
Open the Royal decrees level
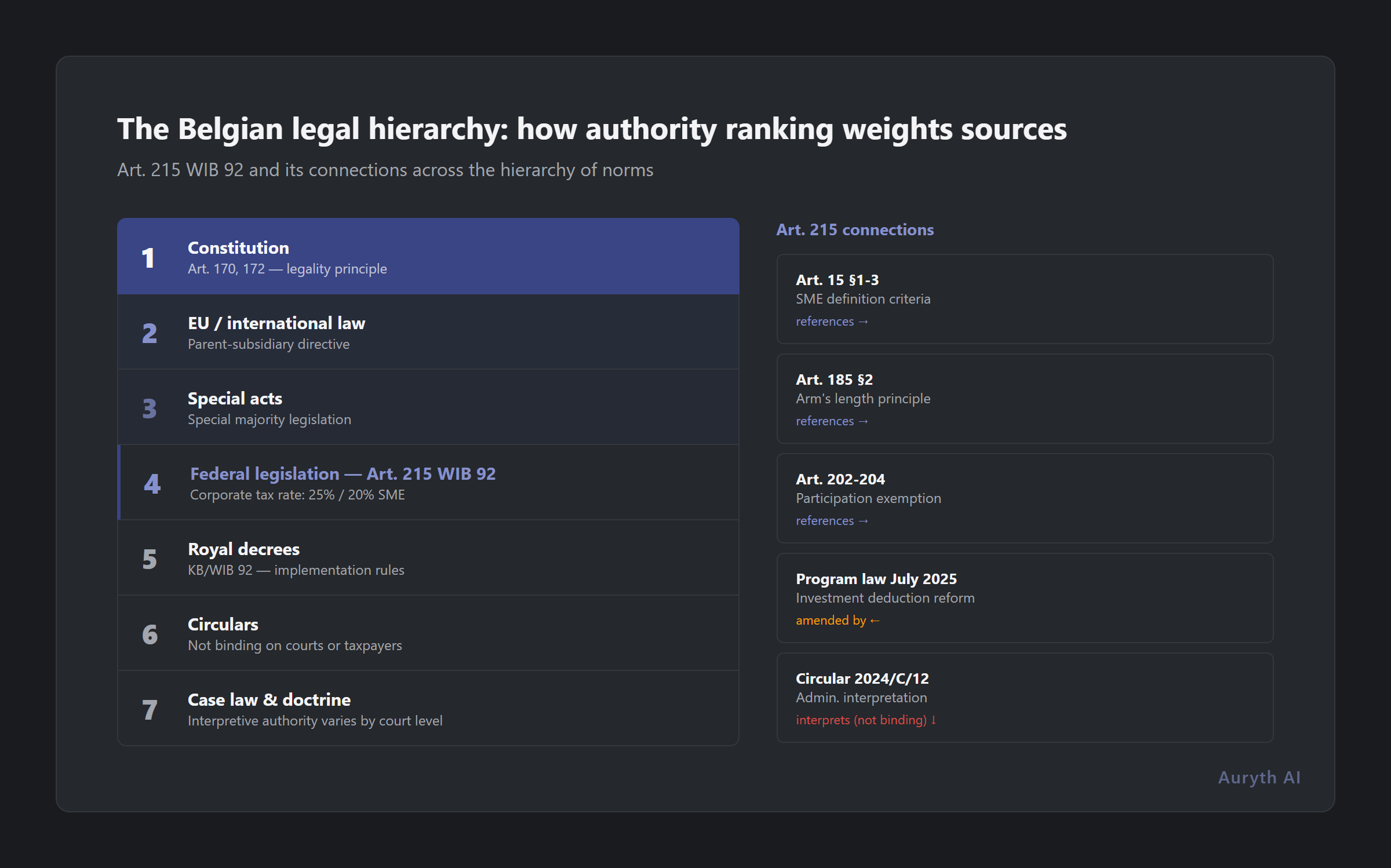coord(428,557)
